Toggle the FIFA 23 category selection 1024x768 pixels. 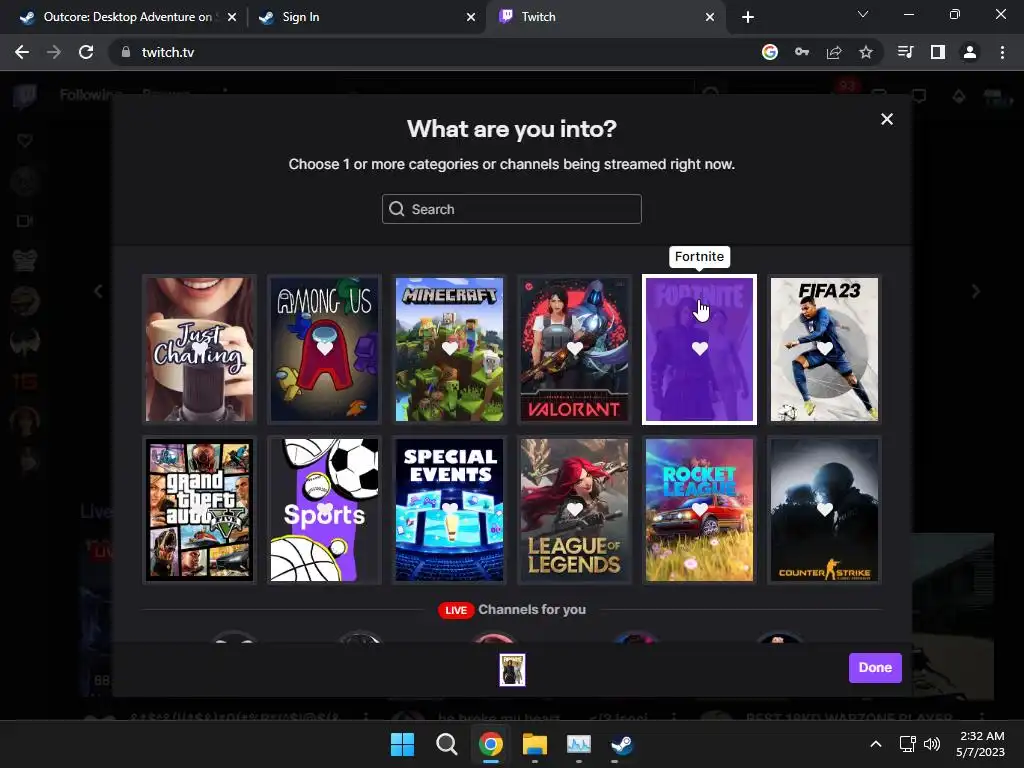point(824,349)
